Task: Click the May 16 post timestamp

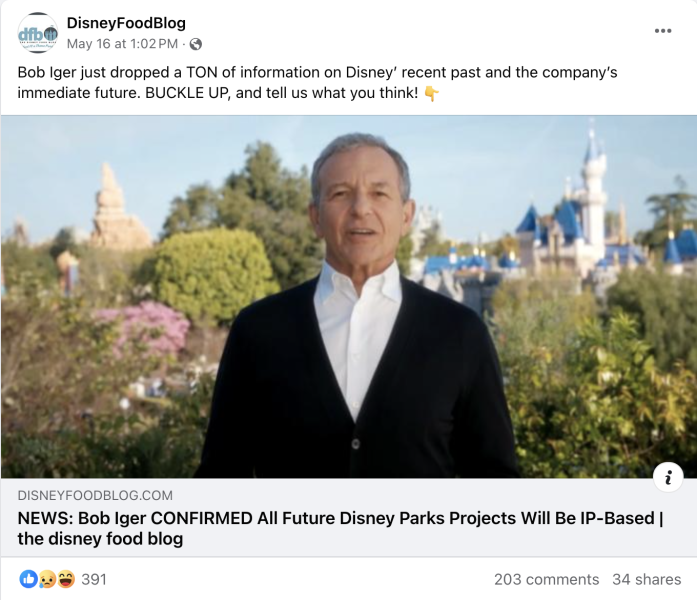Action: tap(122, 44)
